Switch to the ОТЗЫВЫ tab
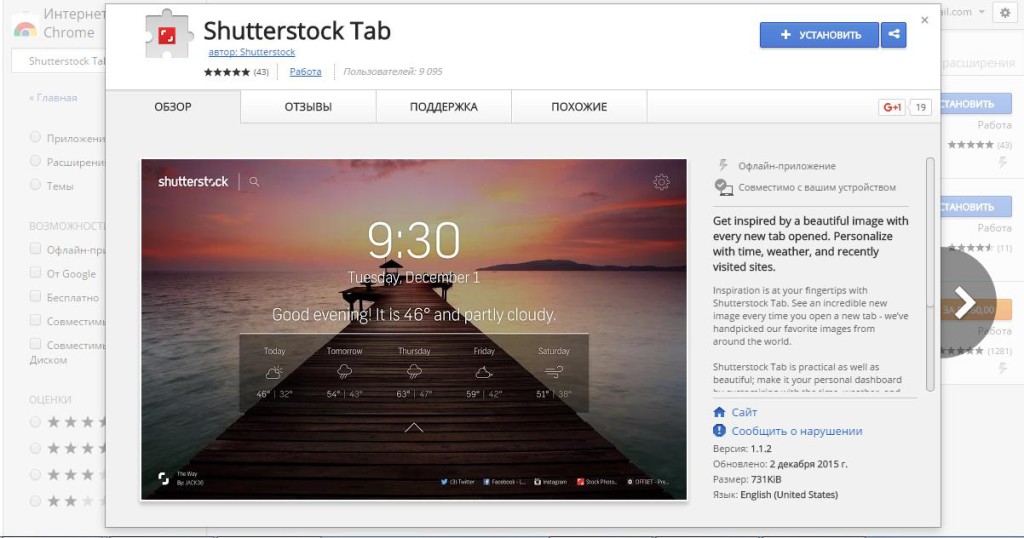The image size is (1024, 538). [x=308, y=107]
